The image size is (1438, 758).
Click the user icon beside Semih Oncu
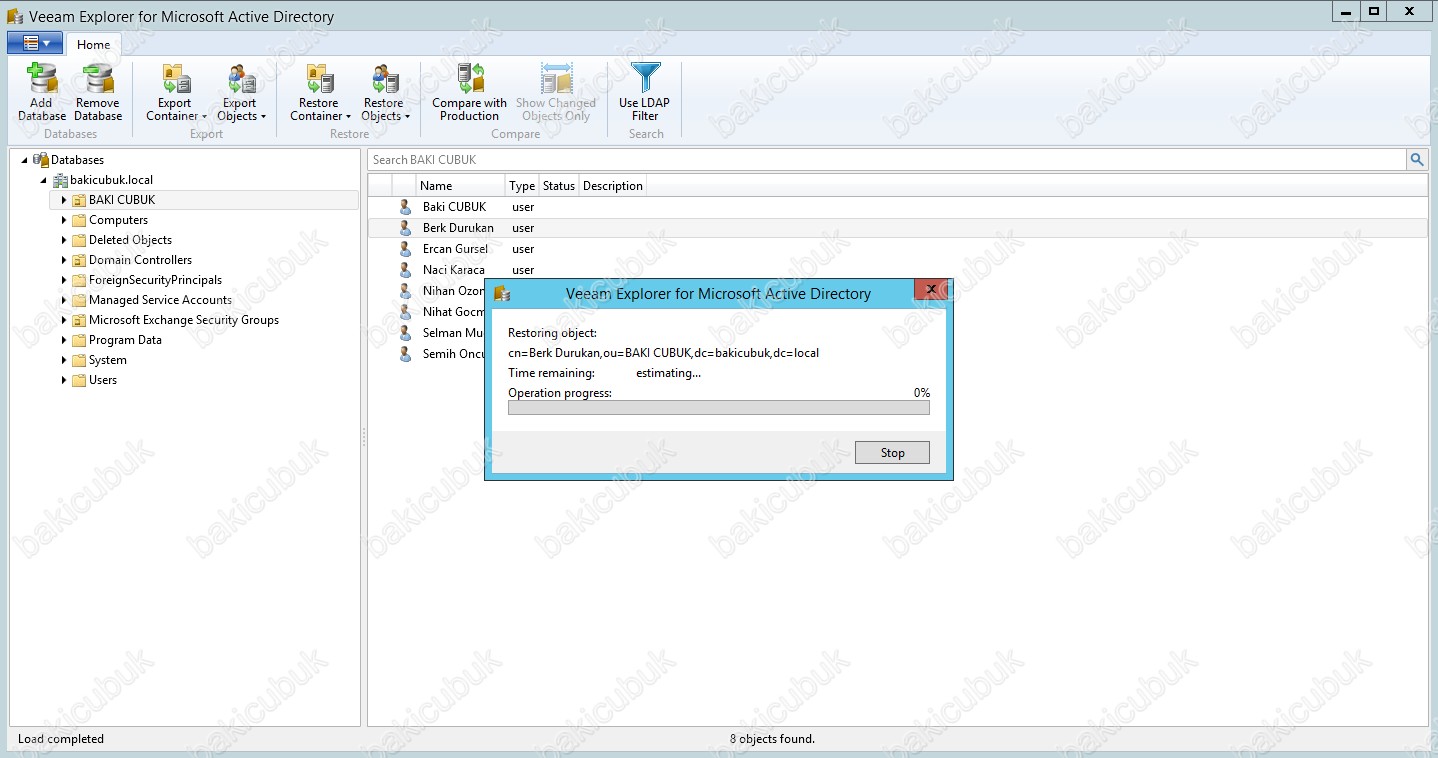pos(405,354)
